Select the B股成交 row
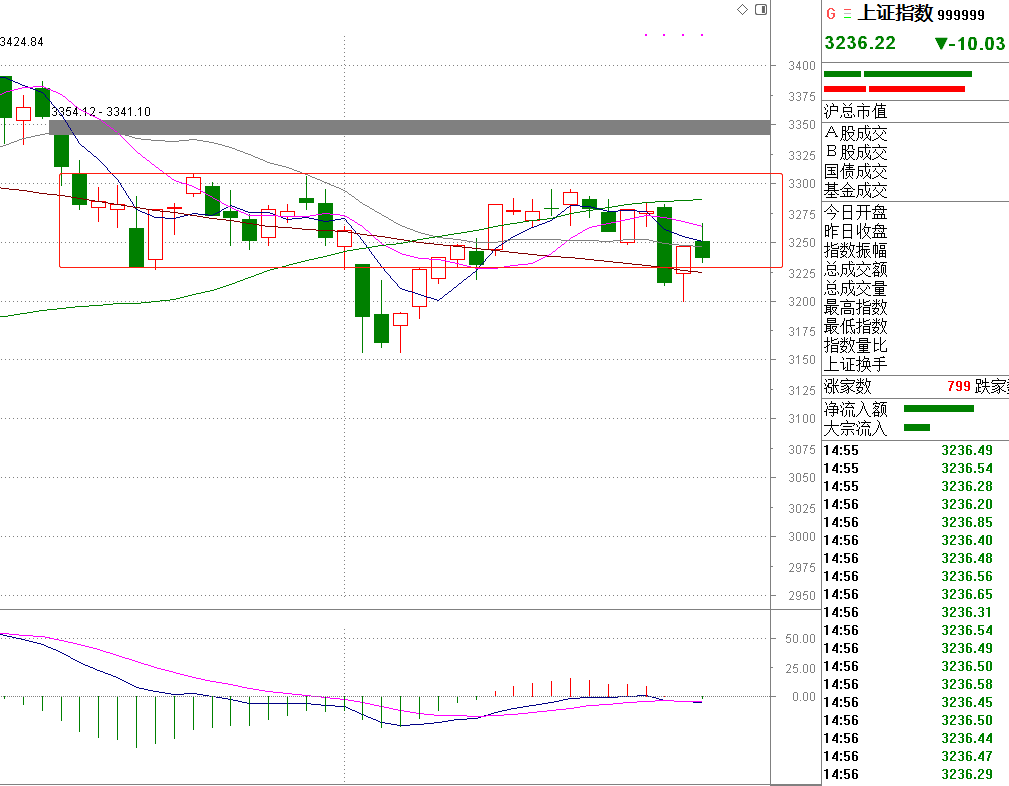This screenshot has height=786, width=1009. click(916, 153)
